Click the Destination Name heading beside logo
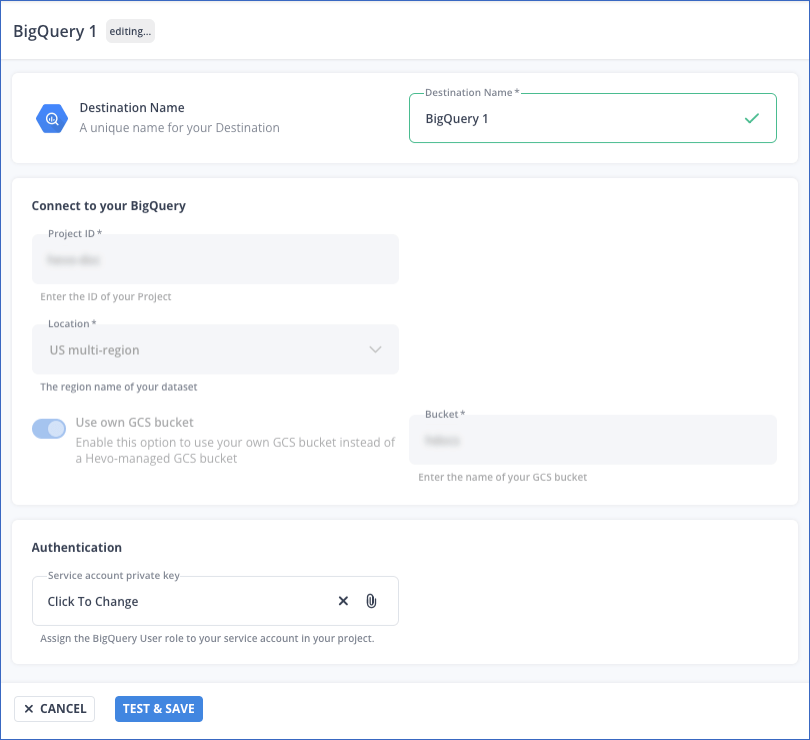Viewport: 810px width, 740px height. 132,107
